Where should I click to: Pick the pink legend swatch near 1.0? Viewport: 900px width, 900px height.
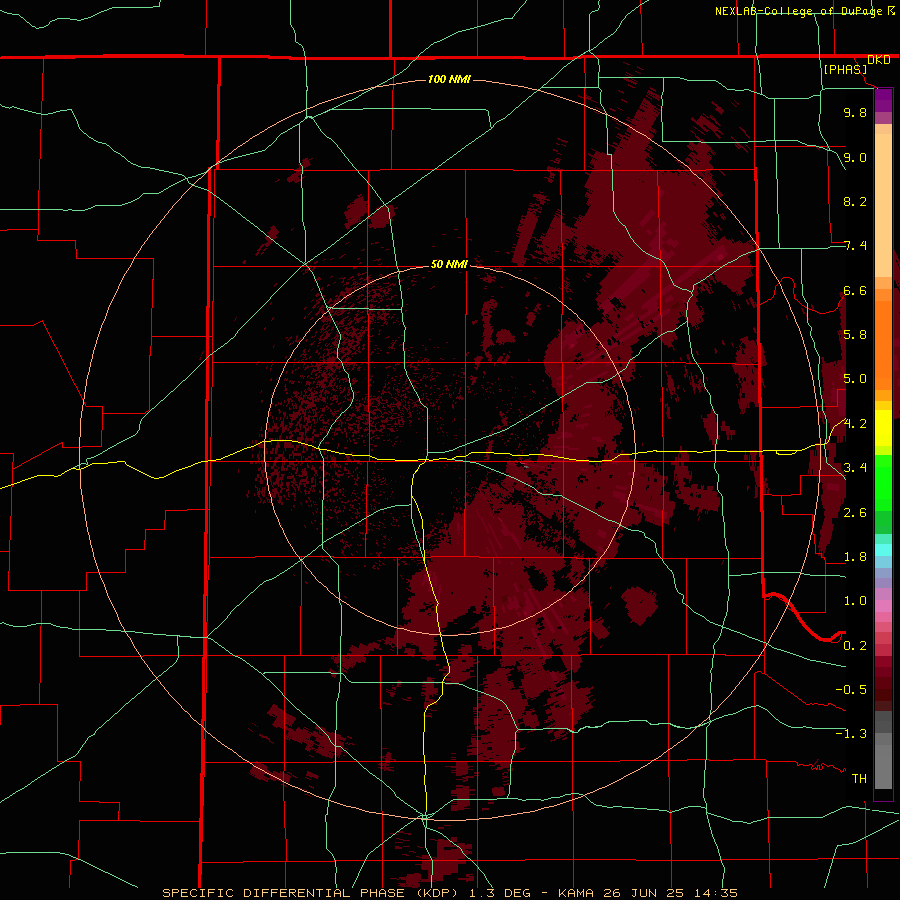883,606
